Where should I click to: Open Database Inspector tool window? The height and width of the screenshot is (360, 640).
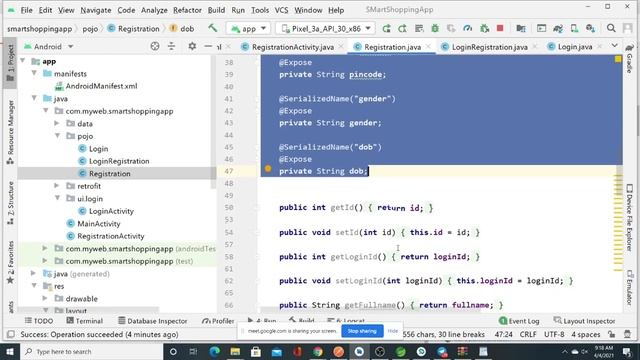point(152,321)
